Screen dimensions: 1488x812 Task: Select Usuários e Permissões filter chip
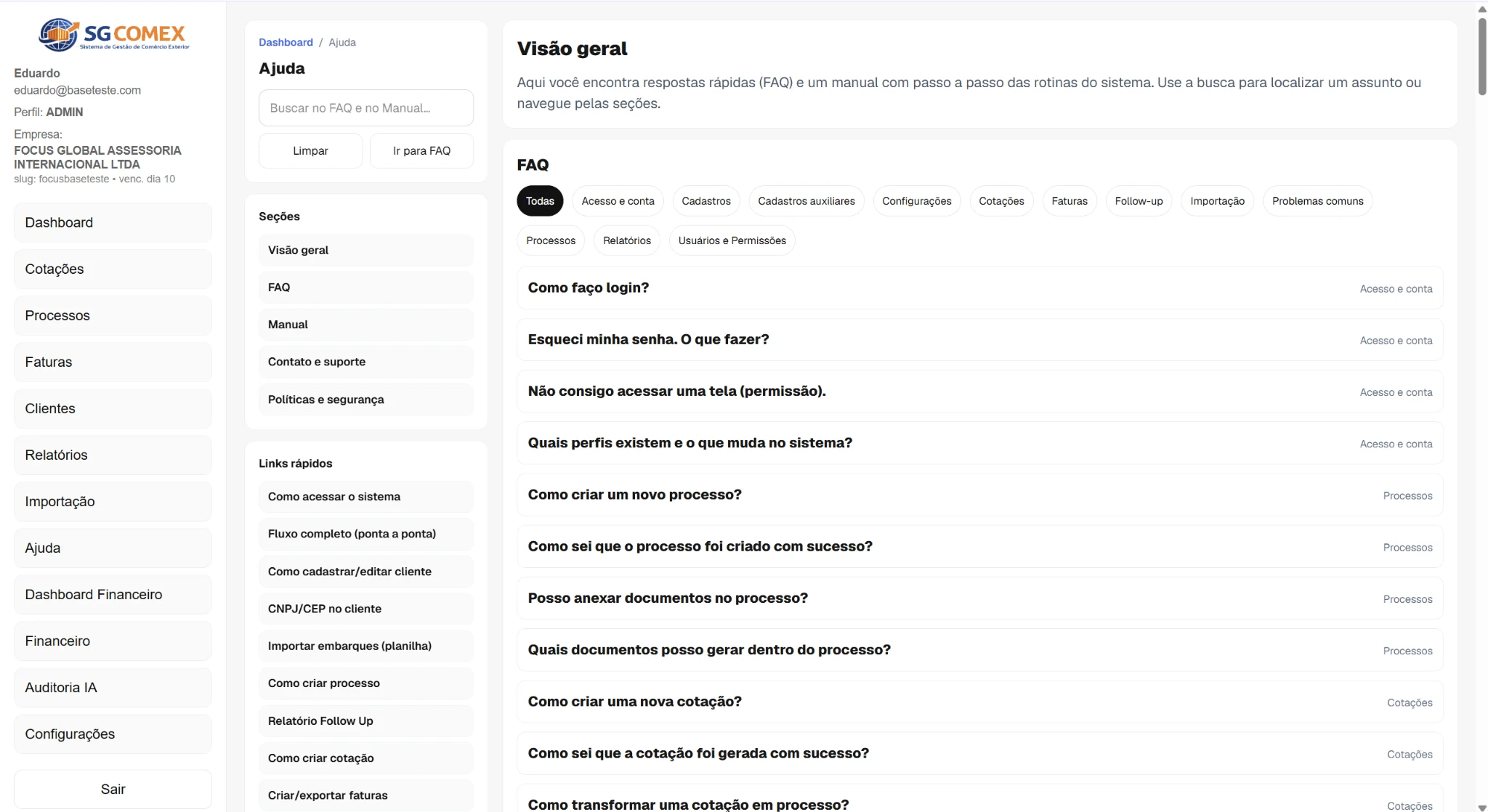[732, 240]
